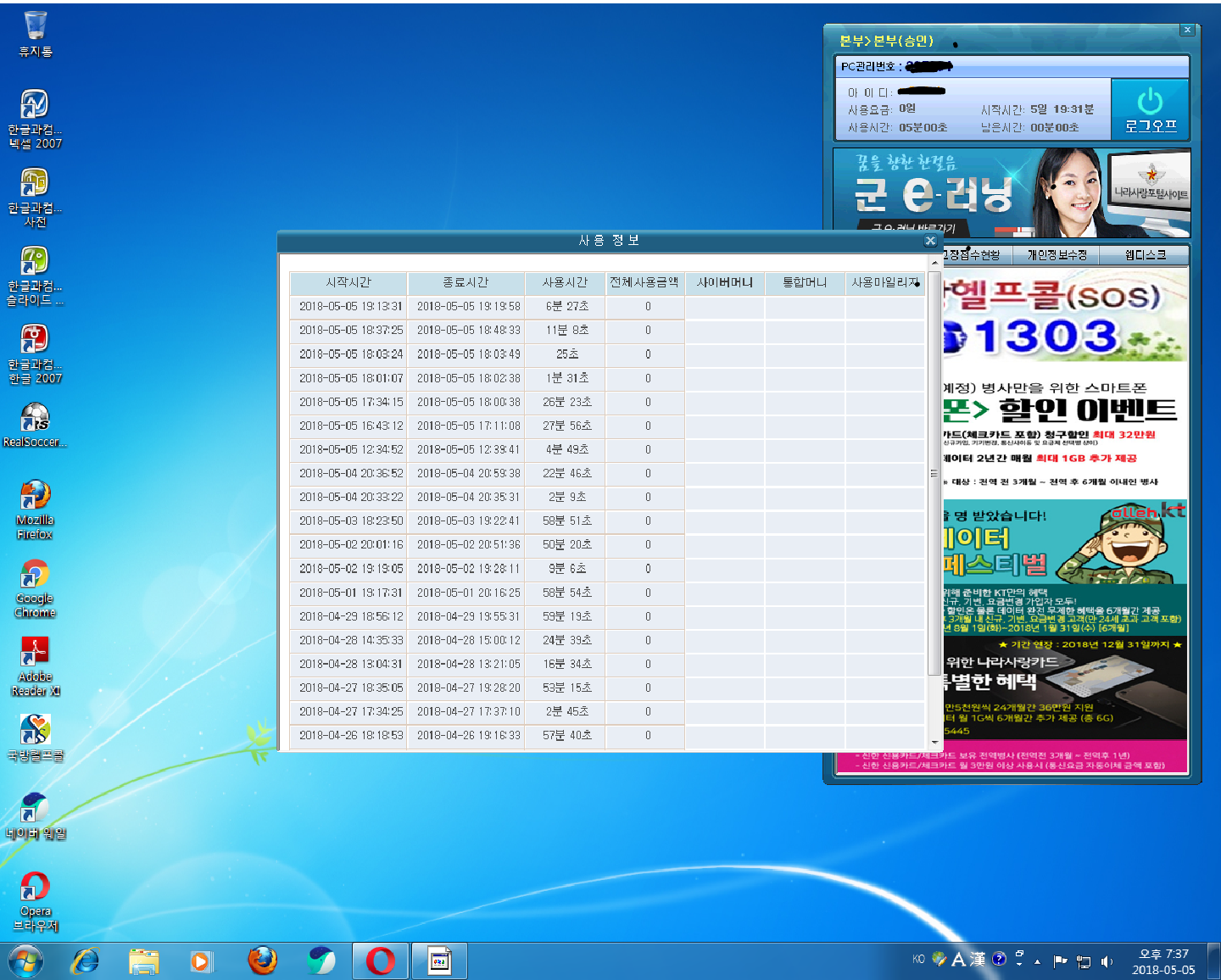Open the network status tray icon

point(1084,961)
